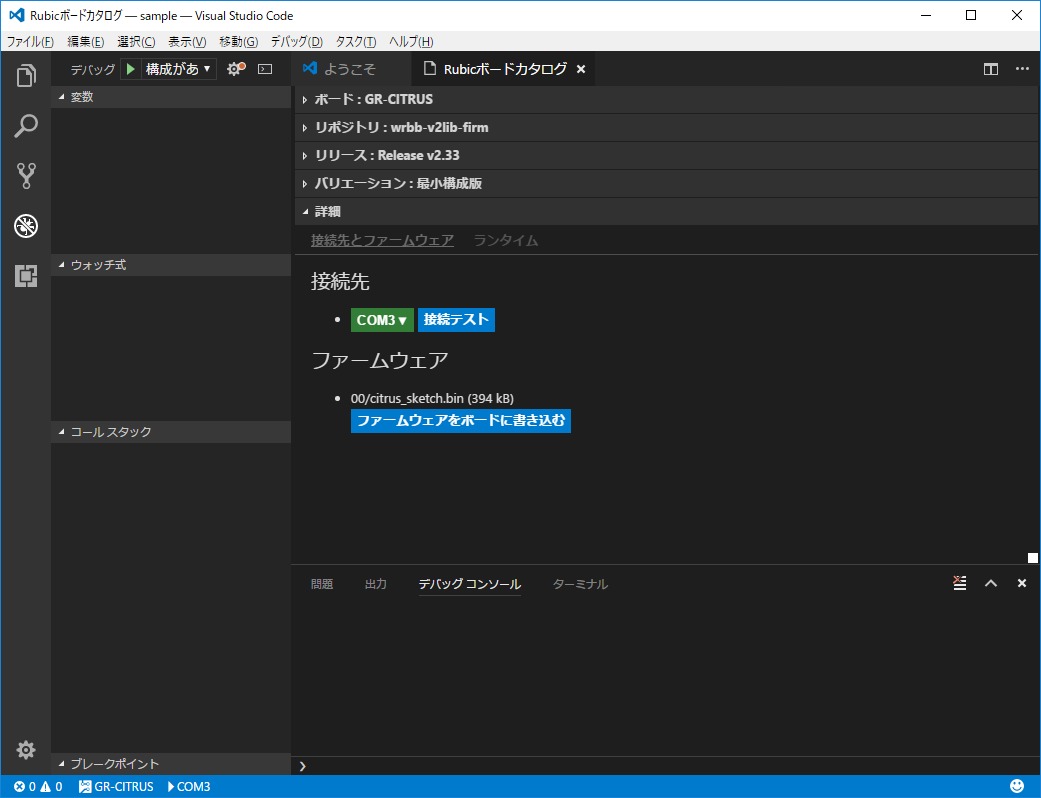Open the 出力 panel tab
Viewport: 1041px width, 798px height.
[x=376, y=584]
